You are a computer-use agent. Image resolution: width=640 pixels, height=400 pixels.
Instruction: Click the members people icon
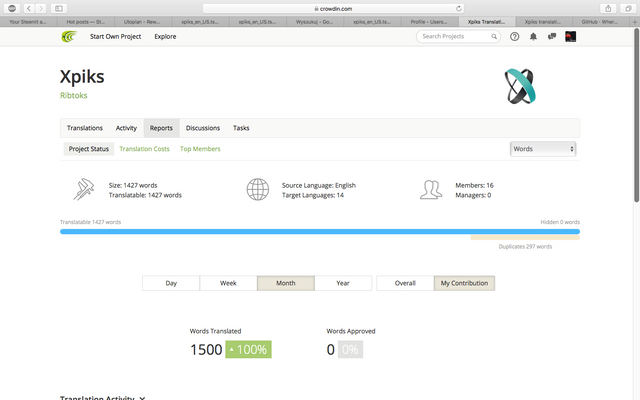(x=431, y=190)
